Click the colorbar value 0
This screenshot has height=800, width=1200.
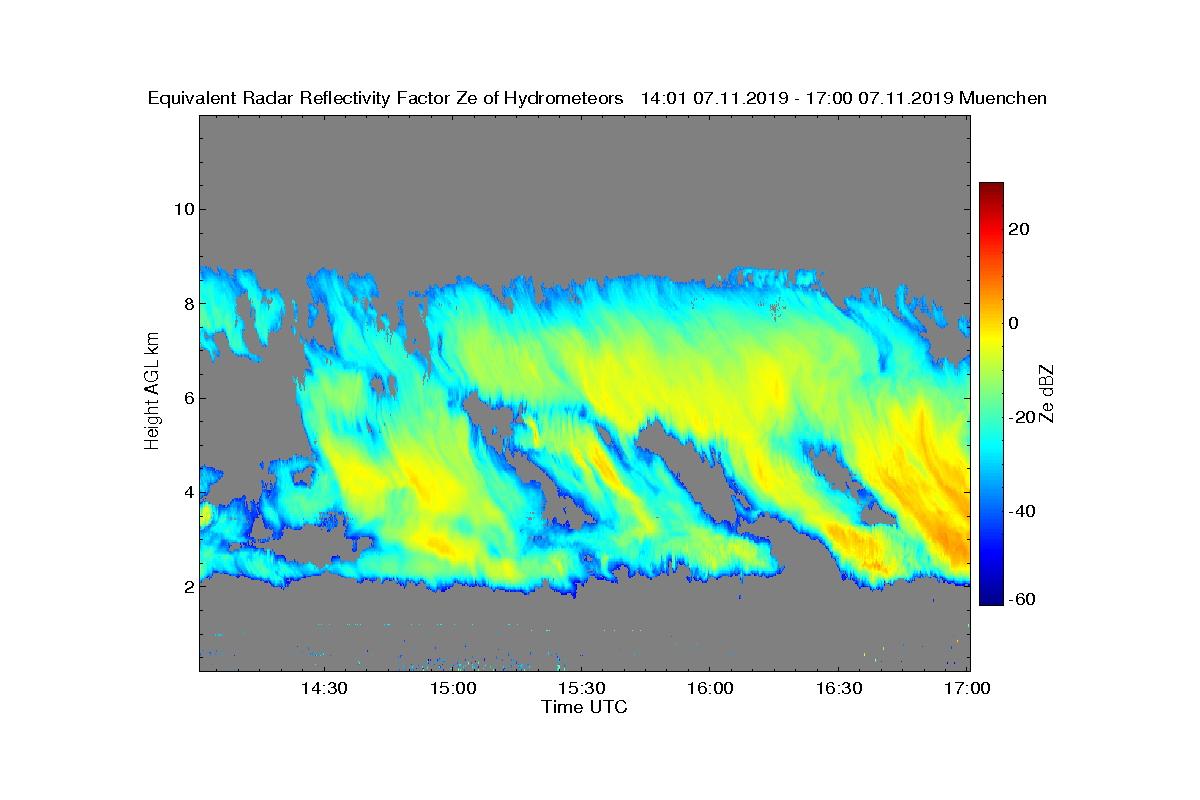(x=1014, y=323)
